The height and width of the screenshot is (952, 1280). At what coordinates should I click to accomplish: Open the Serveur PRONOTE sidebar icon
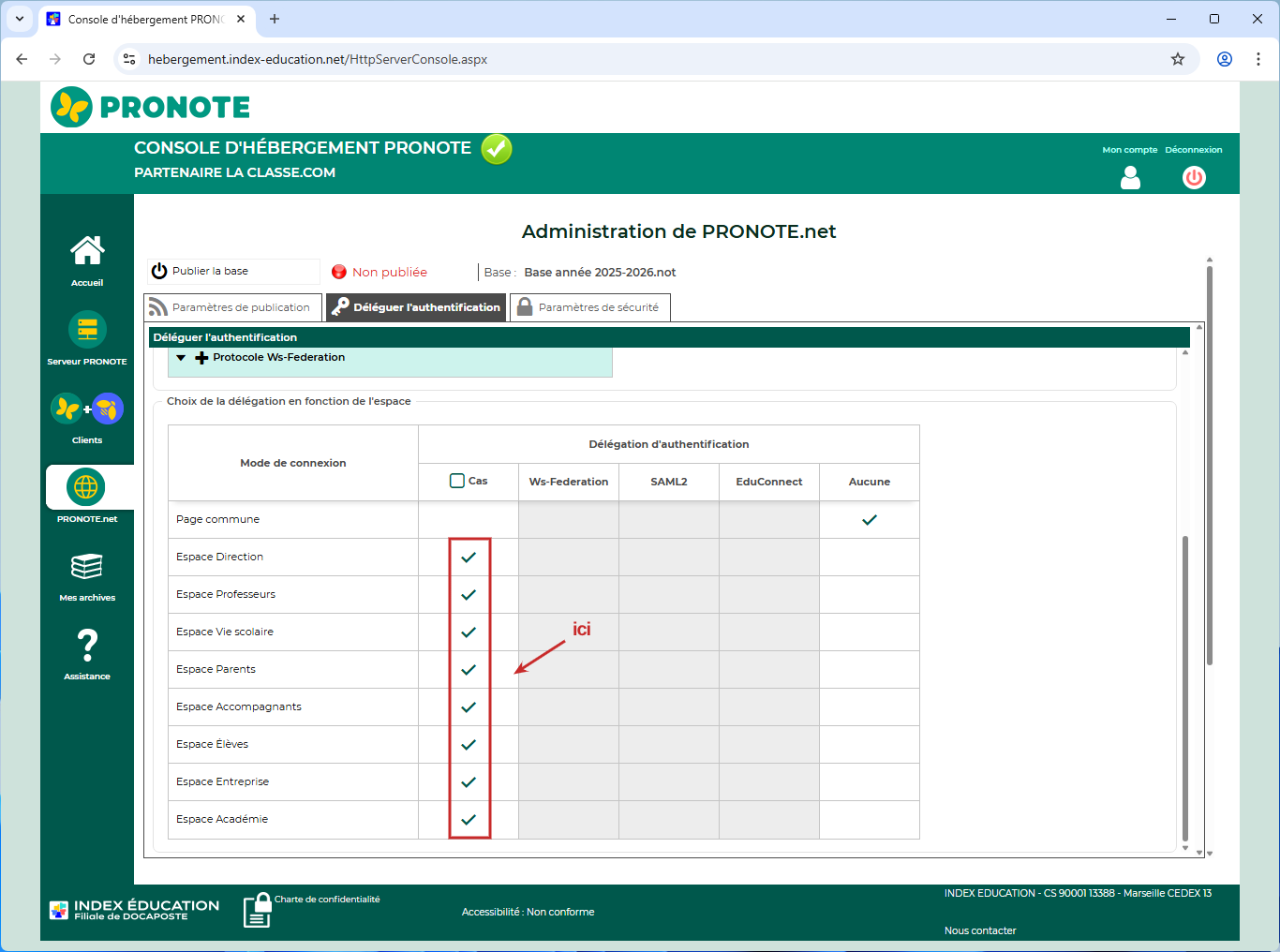point(87,329)
